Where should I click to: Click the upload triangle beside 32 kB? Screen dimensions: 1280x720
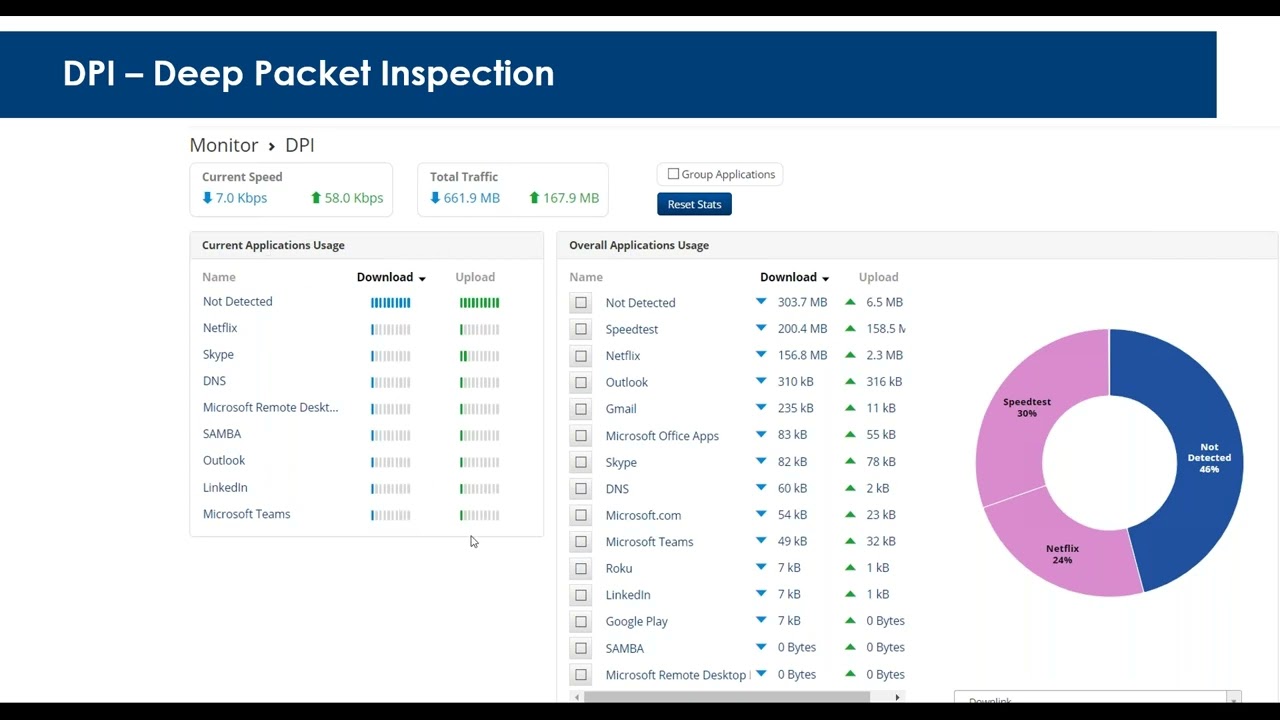[x=850, y=540]
